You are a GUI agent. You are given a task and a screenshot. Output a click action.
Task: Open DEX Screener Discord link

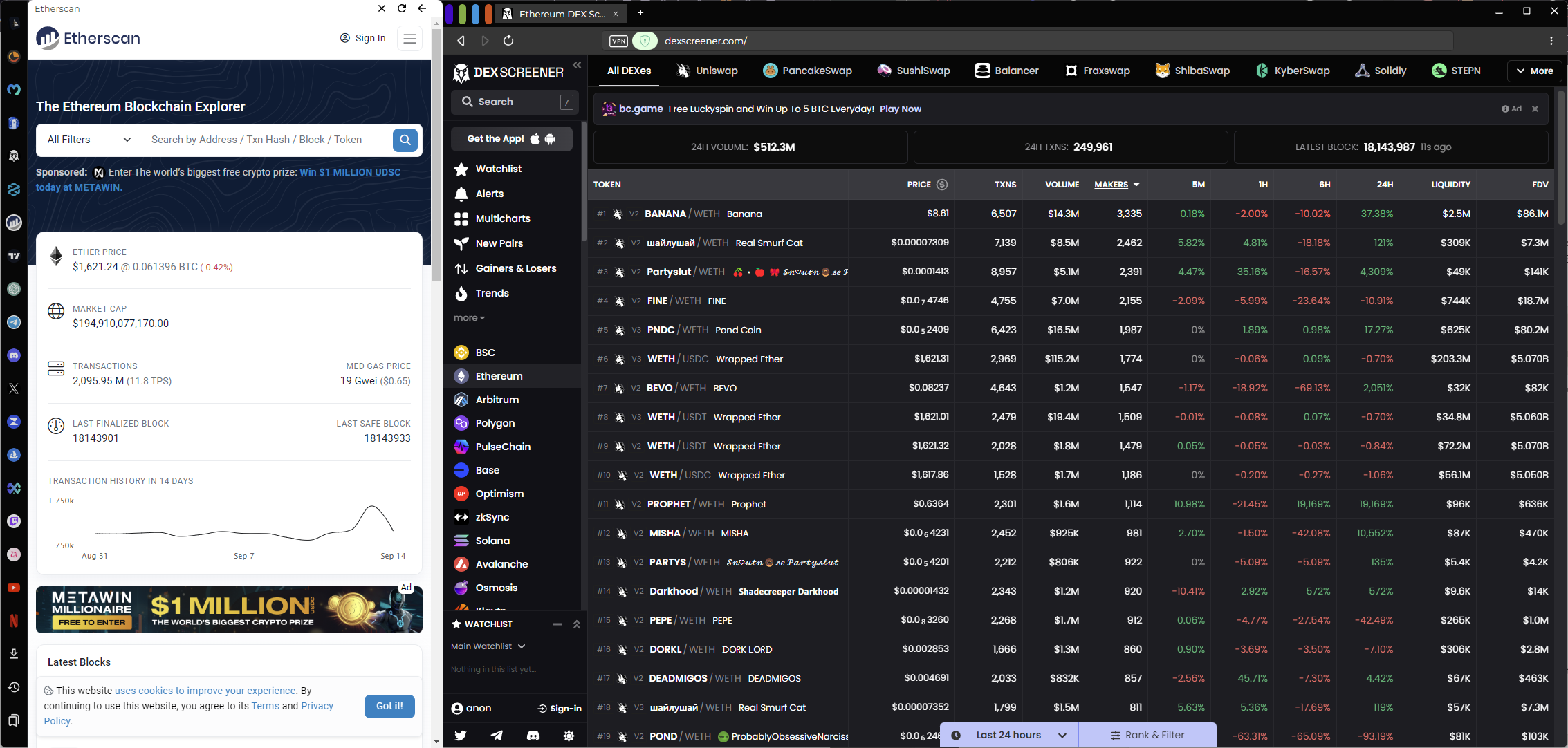tap(533, 736)
